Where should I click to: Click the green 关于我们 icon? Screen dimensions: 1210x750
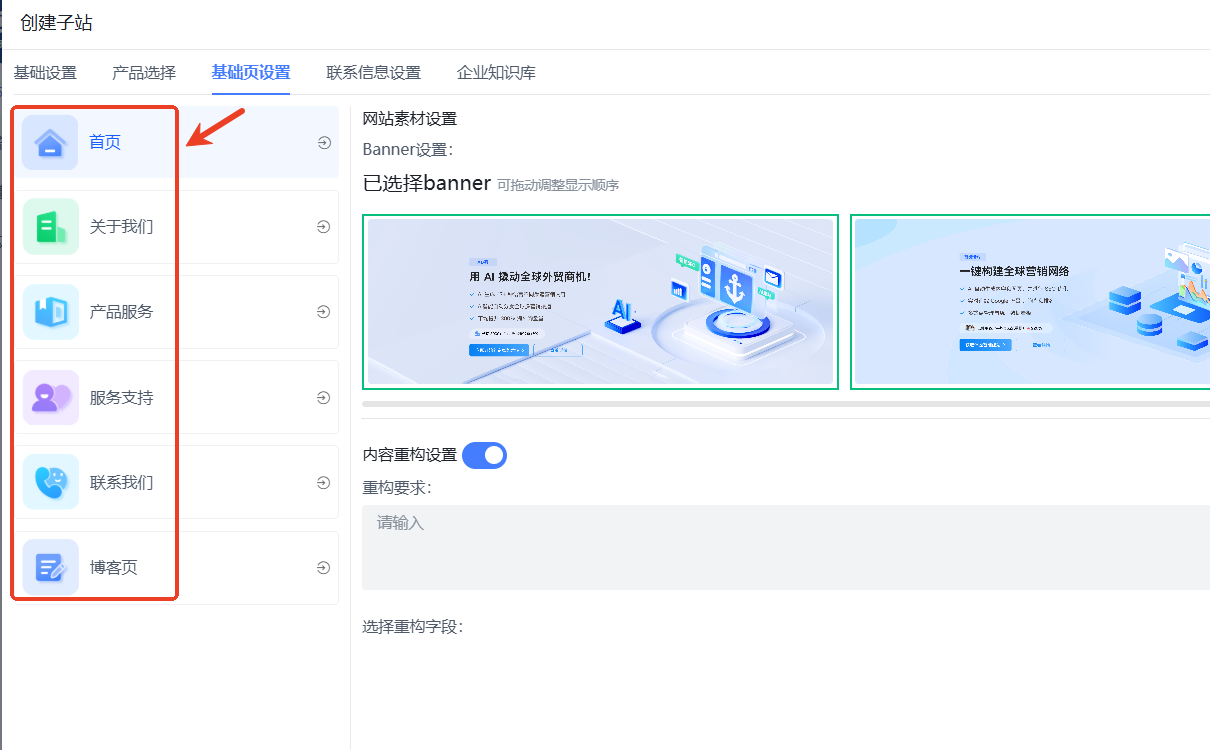tap(50, 227)
